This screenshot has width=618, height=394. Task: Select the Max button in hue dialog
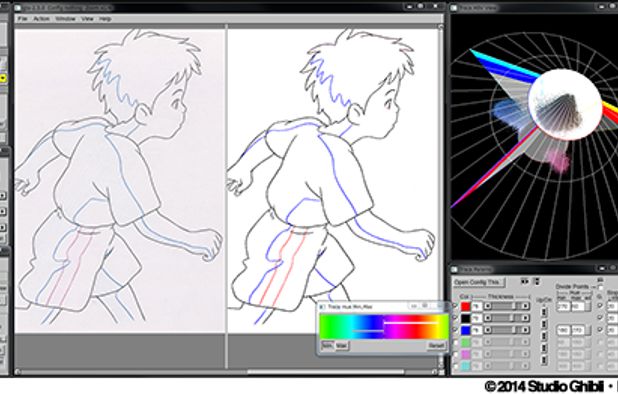(342, 346)
